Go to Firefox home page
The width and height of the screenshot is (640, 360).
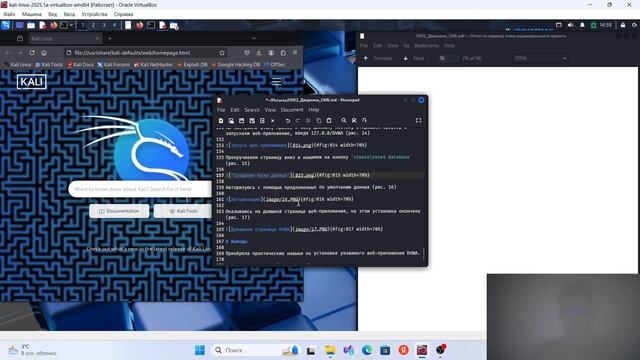tap(44, 53)
